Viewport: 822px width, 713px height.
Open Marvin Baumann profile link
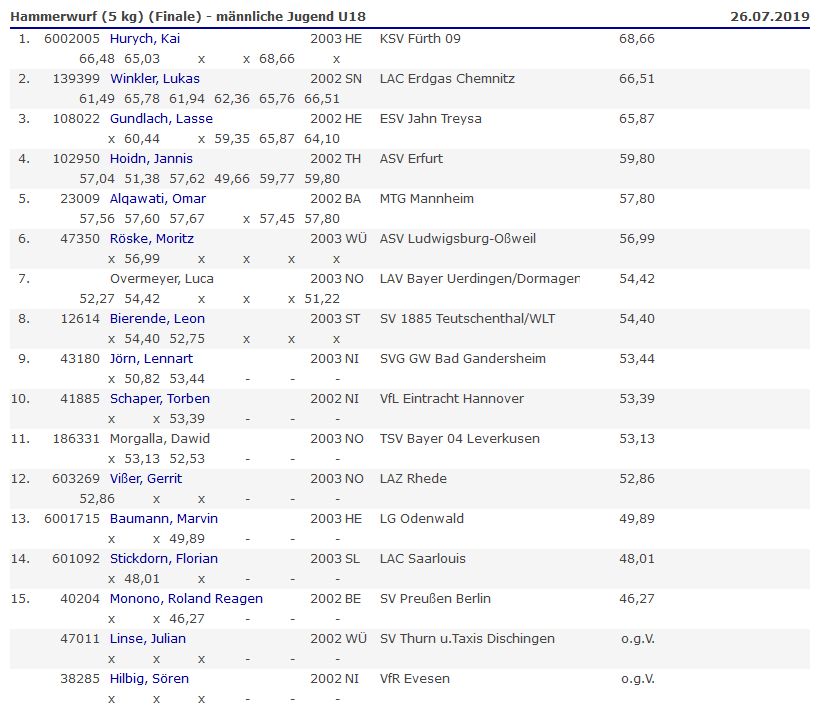pyautogui.click(x=163, y=519)
